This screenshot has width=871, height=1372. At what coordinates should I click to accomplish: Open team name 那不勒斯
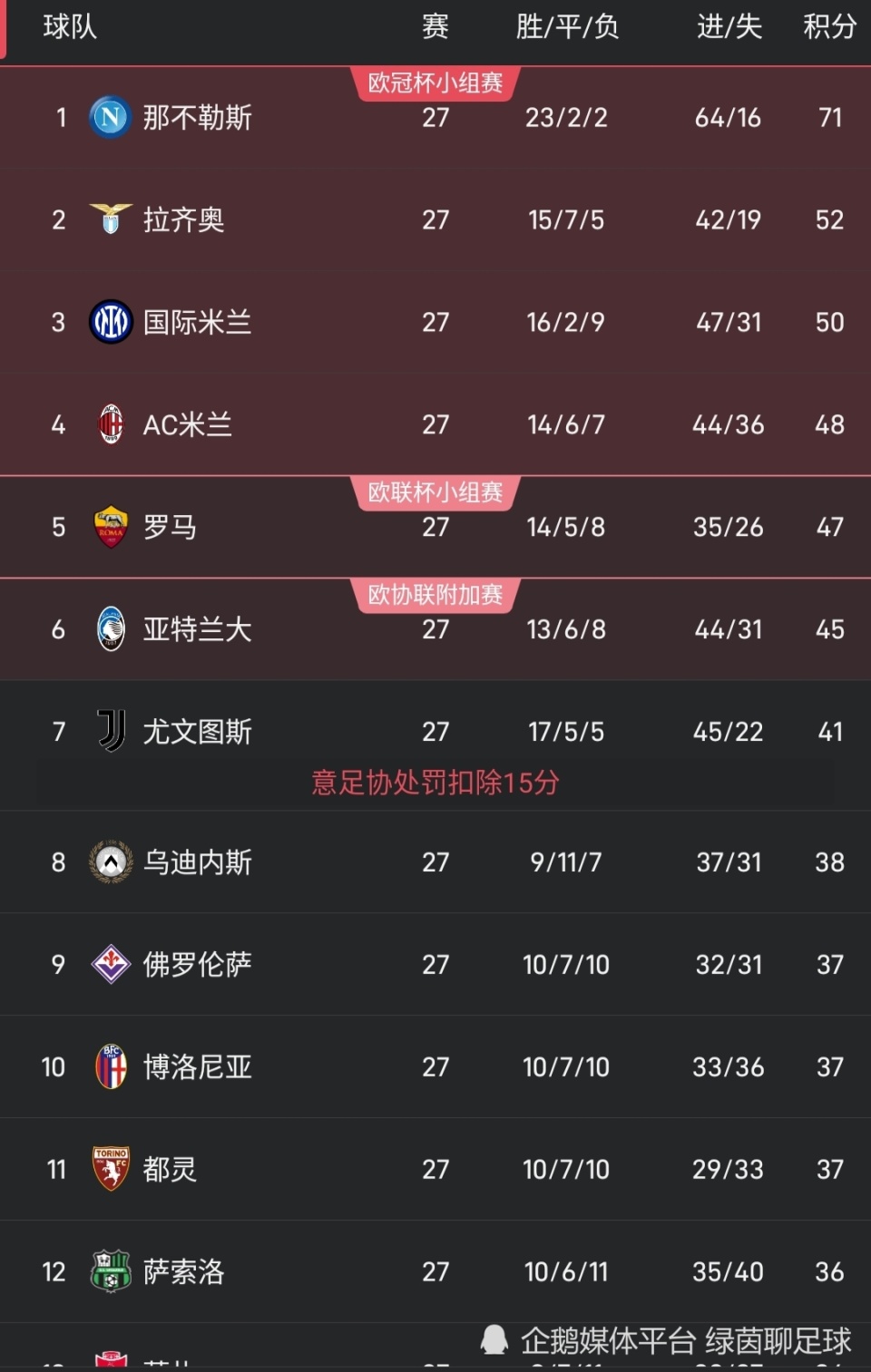tap(197, 118)
